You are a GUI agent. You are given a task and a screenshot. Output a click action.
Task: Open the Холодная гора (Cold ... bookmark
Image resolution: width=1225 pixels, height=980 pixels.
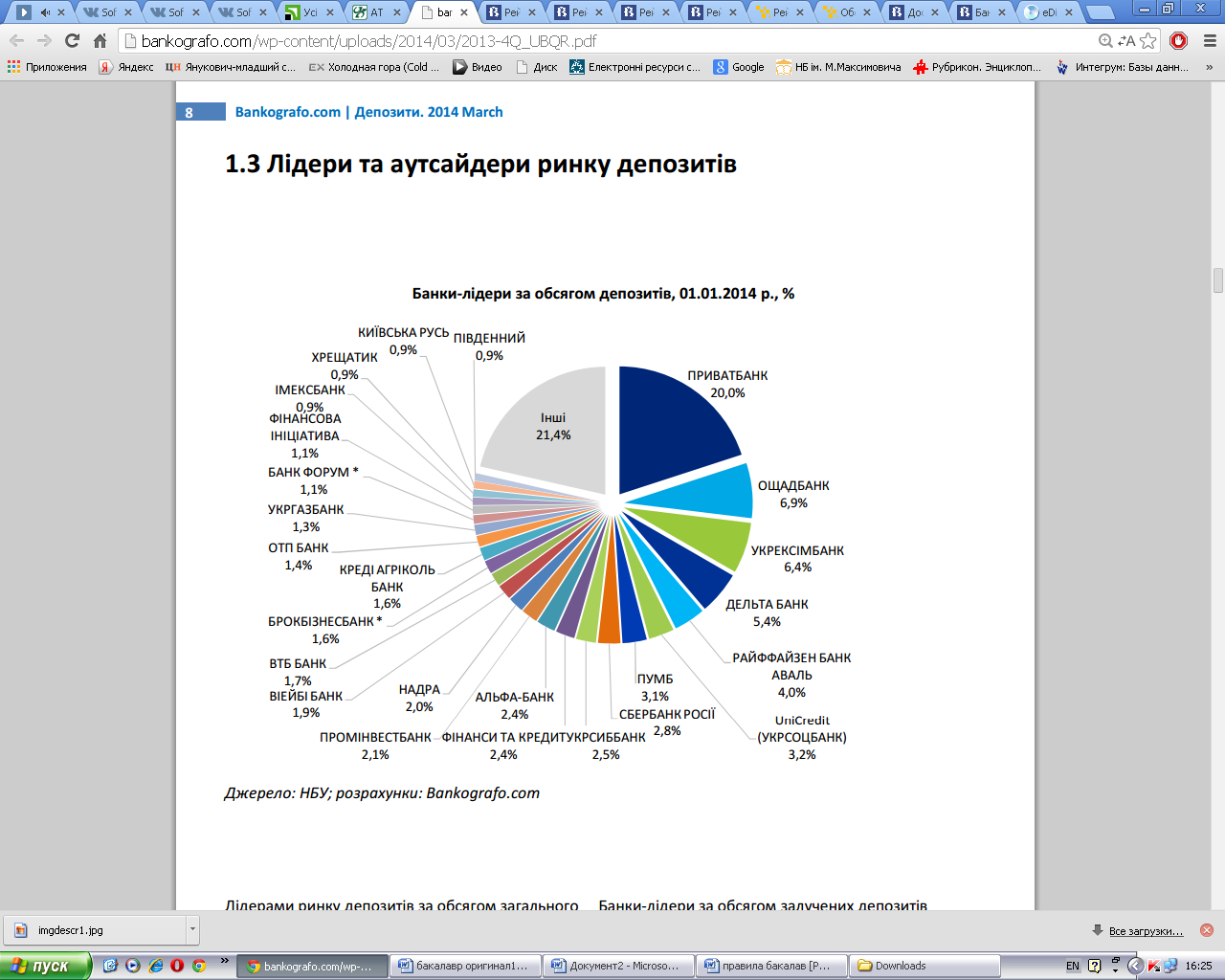pos(374,67)
